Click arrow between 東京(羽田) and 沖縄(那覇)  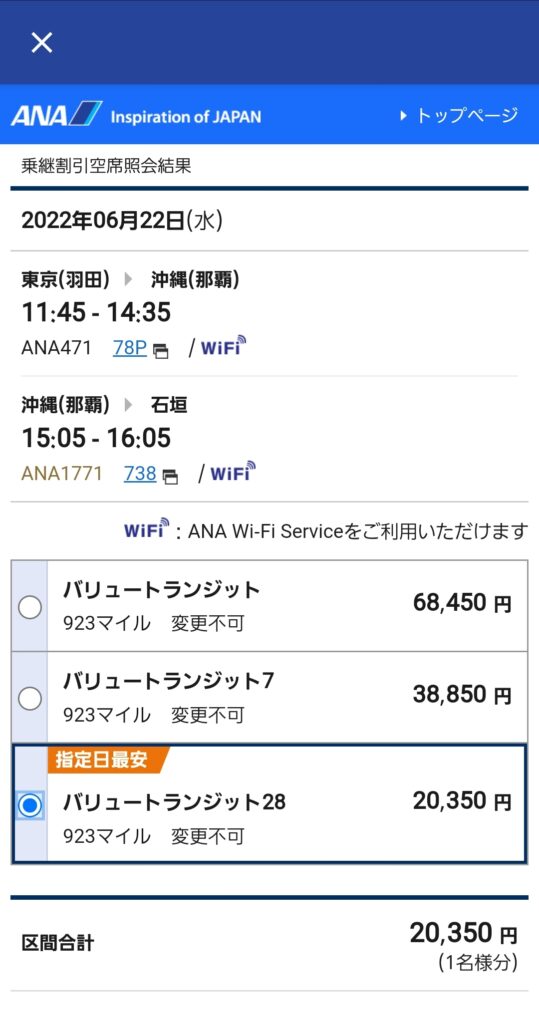pos(129,280)
